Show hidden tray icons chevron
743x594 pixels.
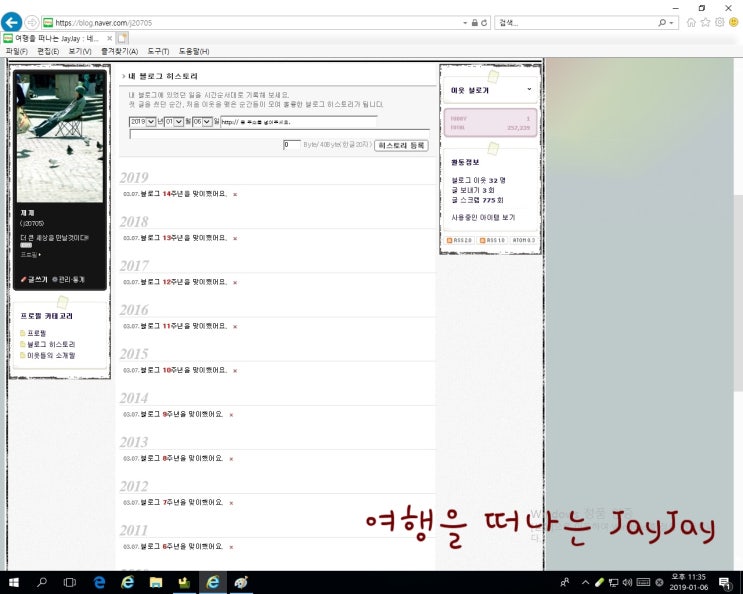point(585,582)
